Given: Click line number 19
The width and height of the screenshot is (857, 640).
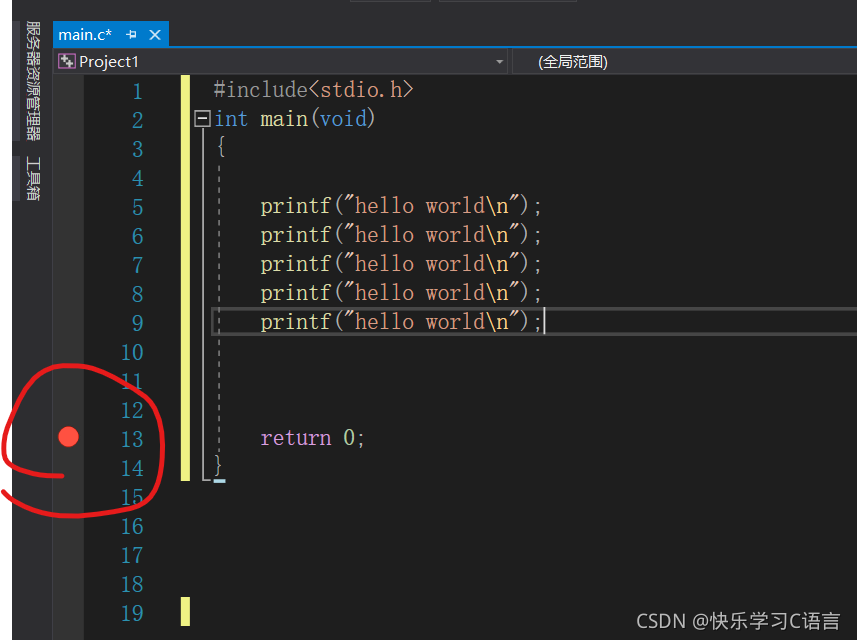Looking at the screenshot, I should click(x=132, y=613).
